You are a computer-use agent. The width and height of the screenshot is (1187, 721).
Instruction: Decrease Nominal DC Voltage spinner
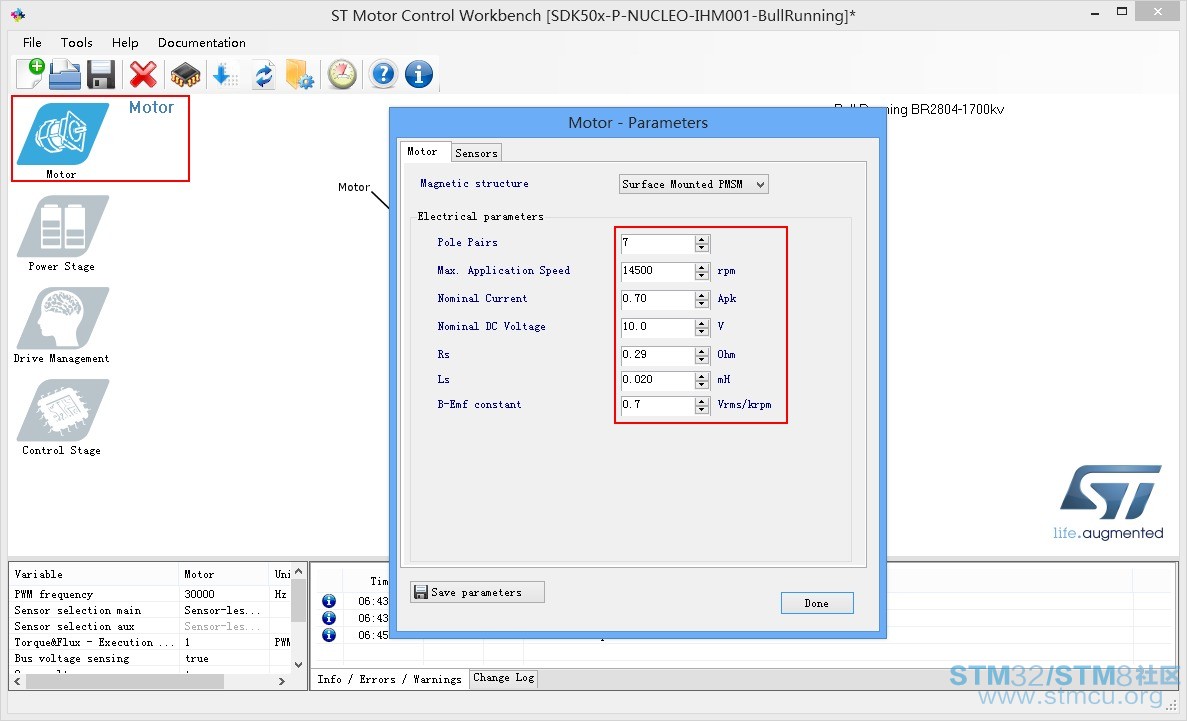point(702,332)
